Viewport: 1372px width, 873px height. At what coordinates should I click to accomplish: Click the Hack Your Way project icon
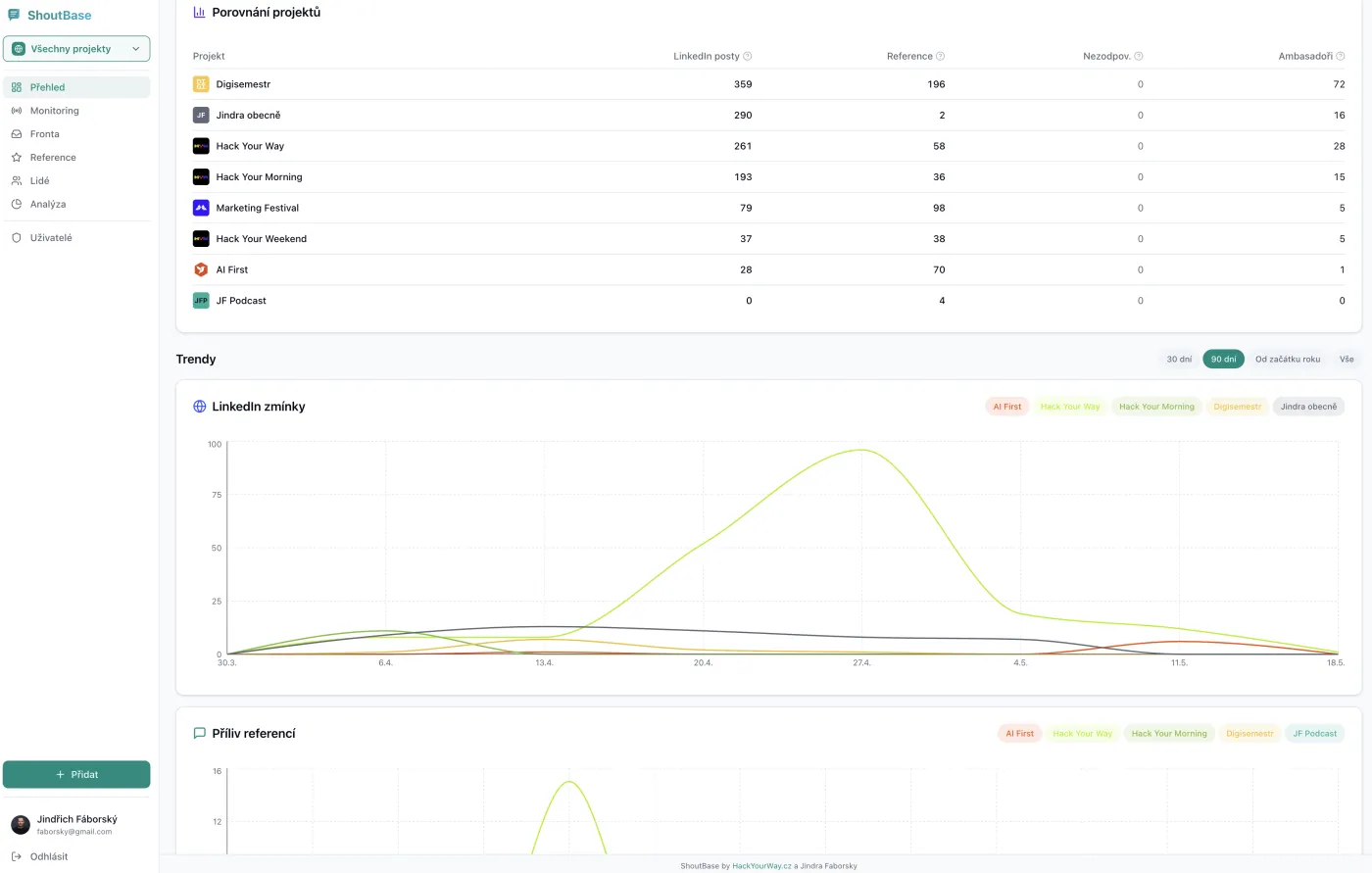201,146
